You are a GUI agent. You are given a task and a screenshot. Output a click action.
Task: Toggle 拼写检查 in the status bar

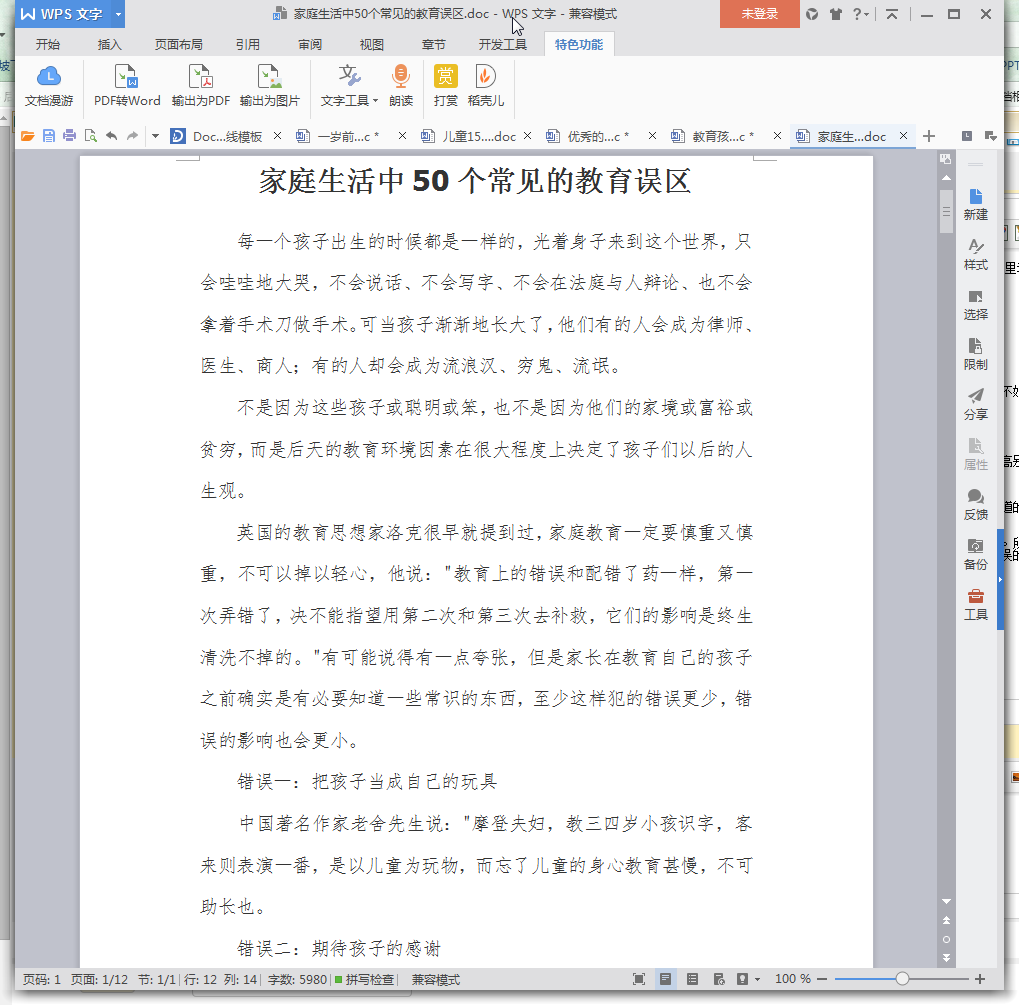coord(365,980)
